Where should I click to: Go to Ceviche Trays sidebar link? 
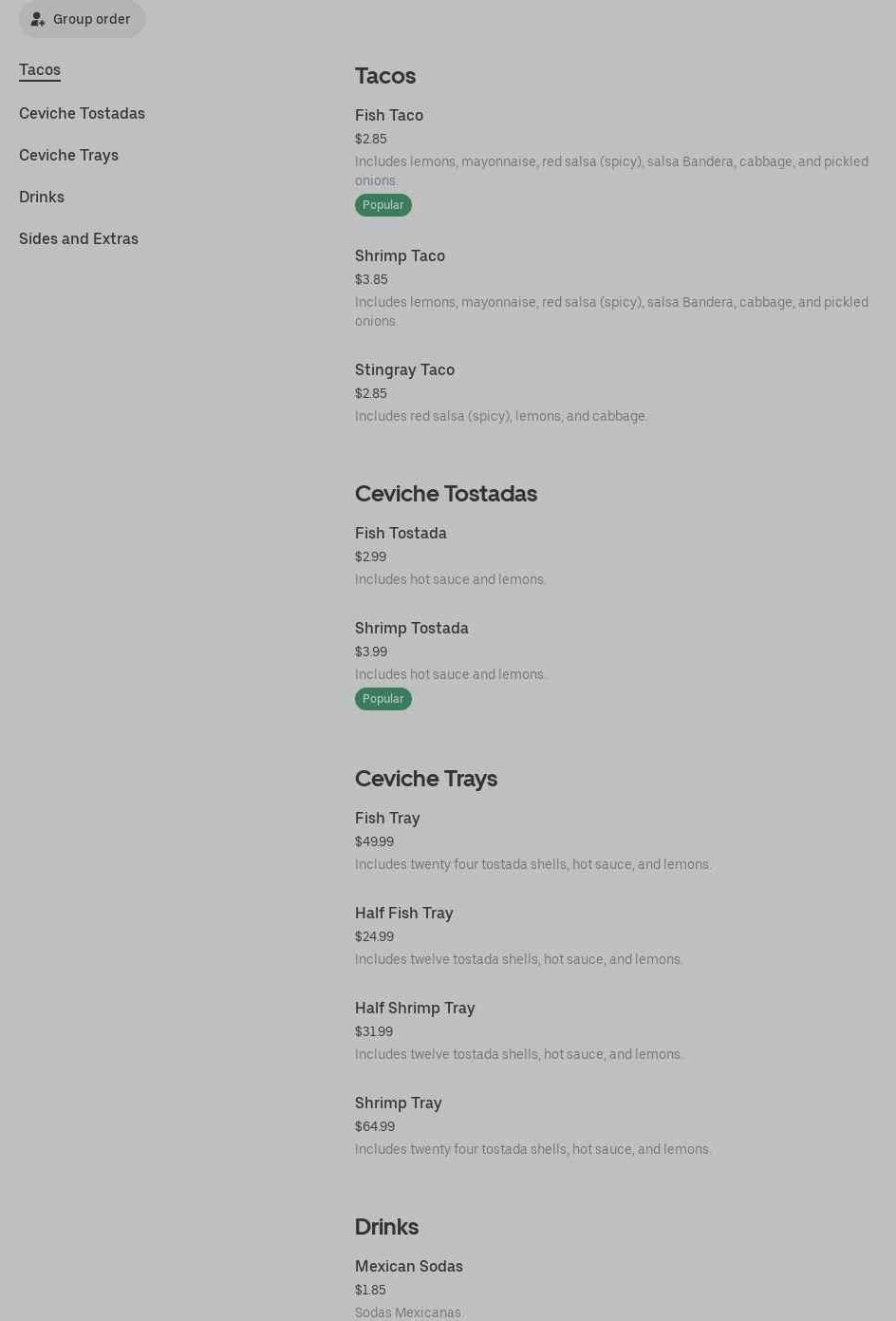[68, 155]
